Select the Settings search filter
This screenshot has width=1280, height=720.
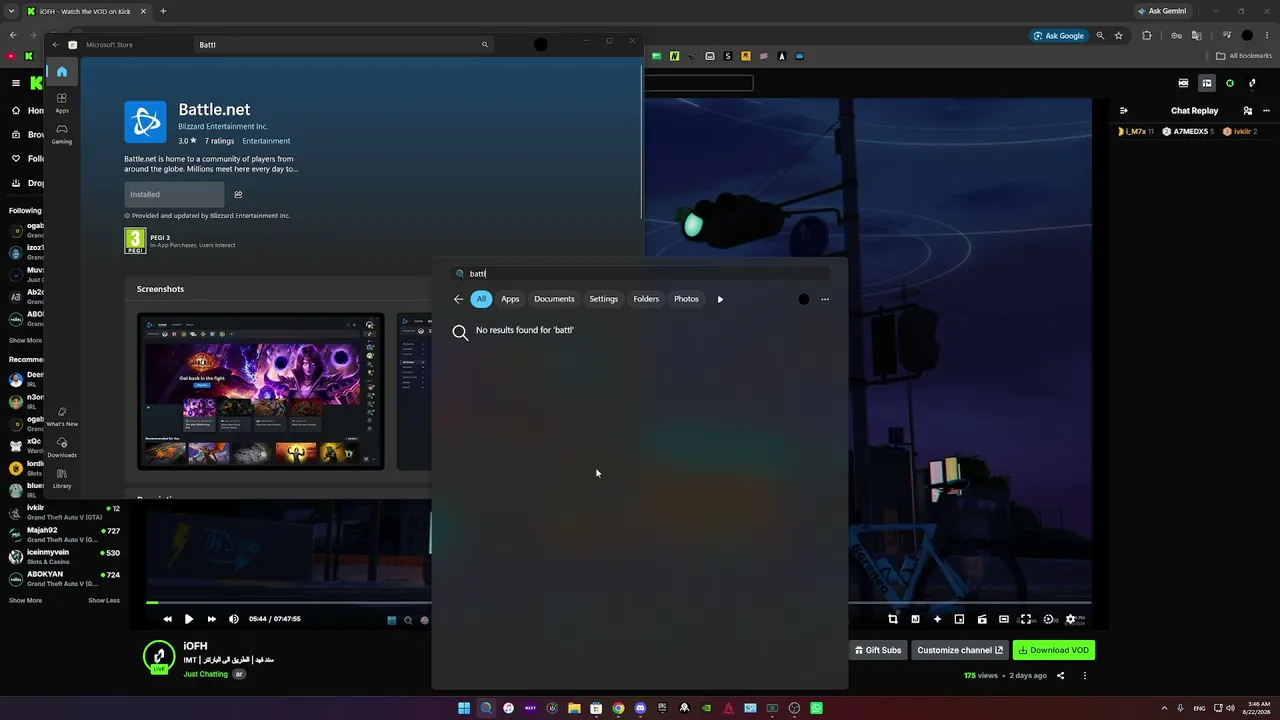604,299
